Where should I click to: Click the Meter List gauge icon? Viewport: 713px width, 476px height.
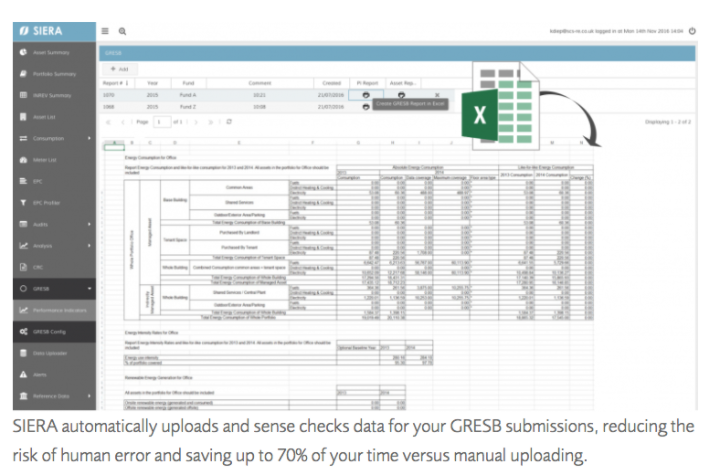pyautogui.click(x=23, y=160)
